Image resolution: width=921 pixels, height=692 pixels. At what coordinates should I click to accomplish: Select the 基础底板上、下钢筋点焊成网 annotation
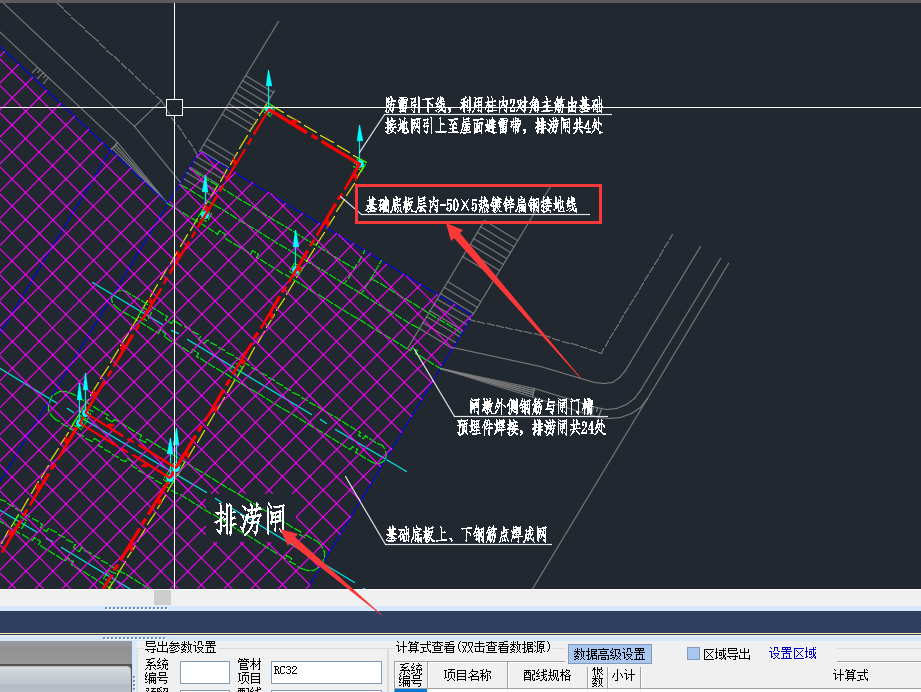pos(466,534)
